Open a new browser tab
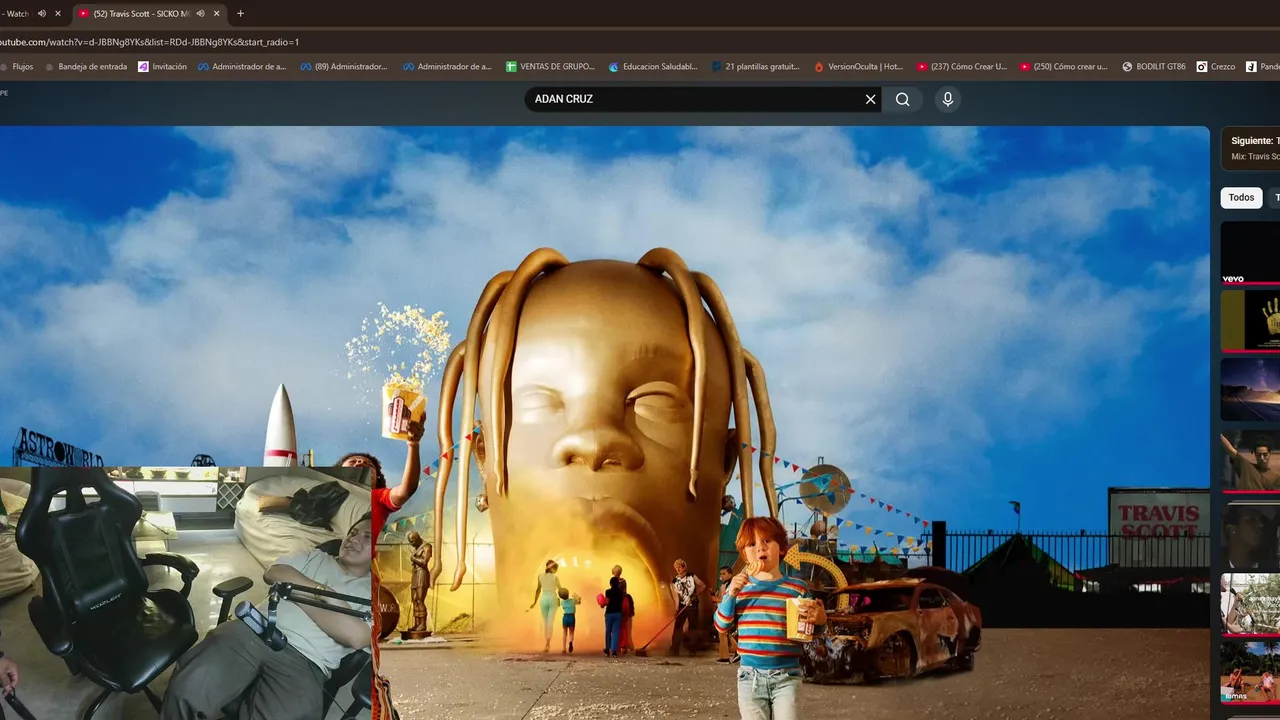The image size is (1280, 720). tap(240, 13)
